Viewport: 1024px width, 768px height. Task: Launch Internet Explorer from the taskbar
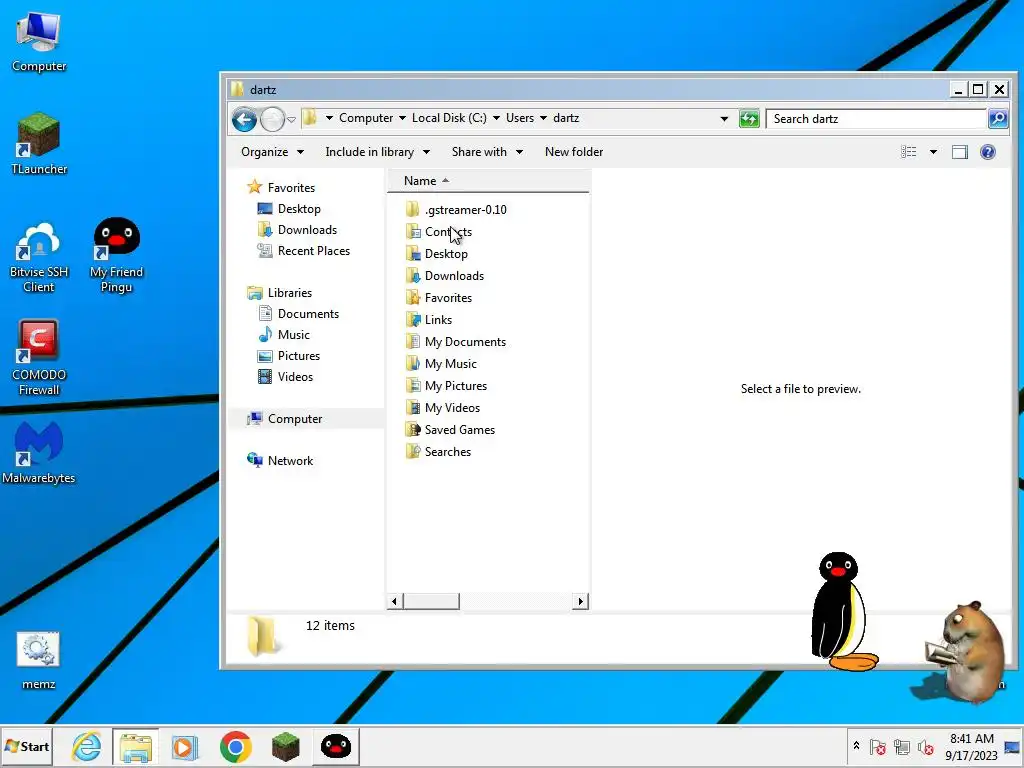click(x=86, y=746)
